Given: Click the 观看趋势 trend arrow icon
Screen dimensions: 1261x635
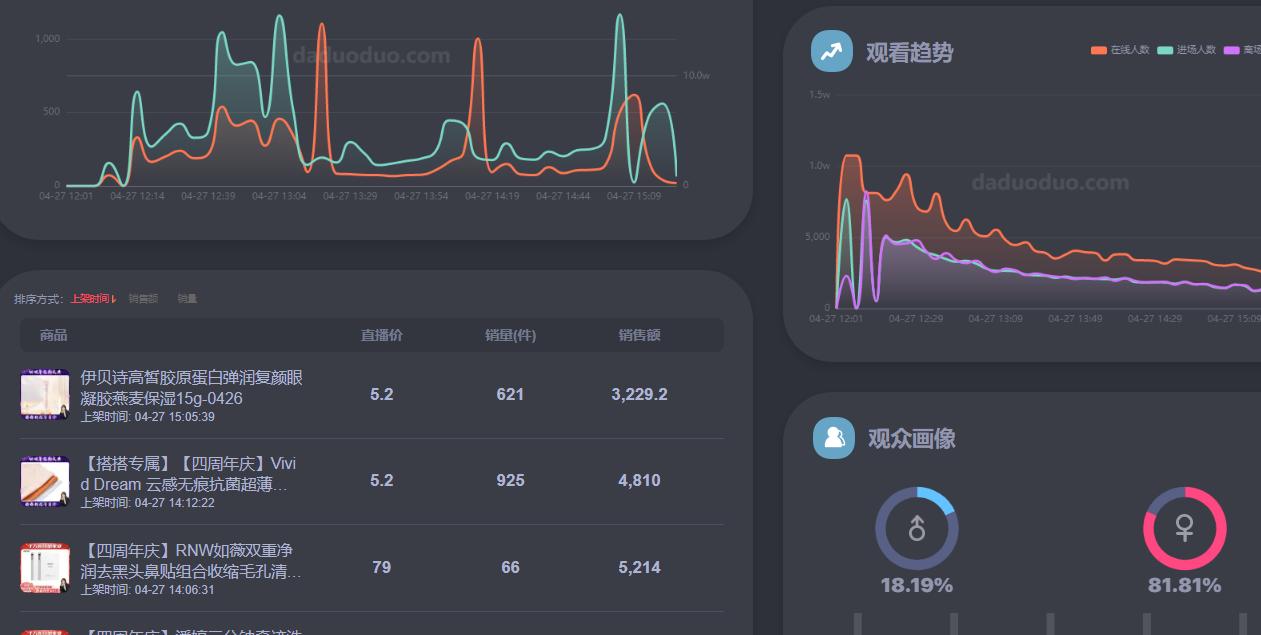Looking at the screenshot, I should (x=831, y=51).
